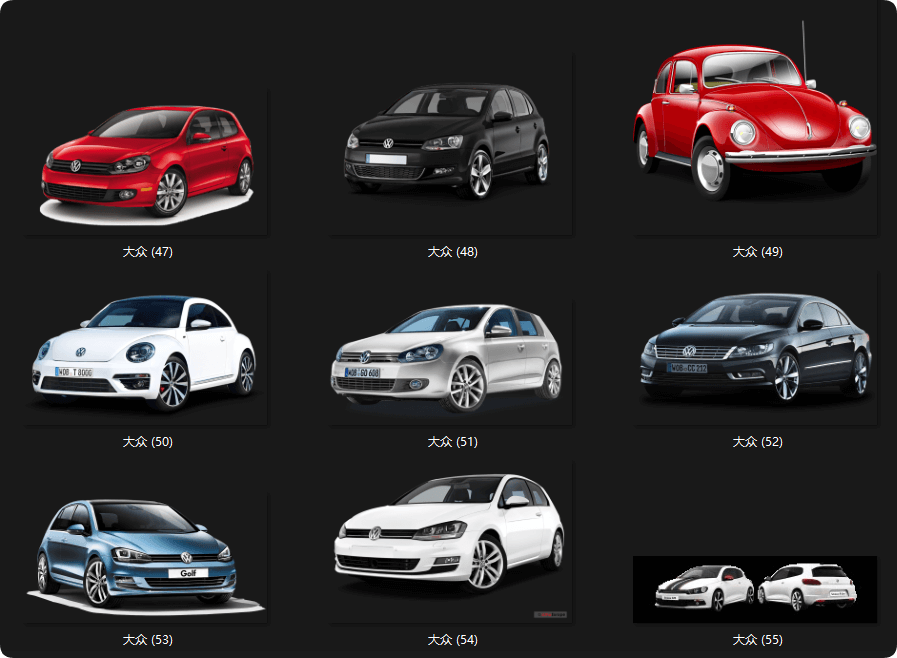
Task: Click the file name 大众 (53)
Action: point(148,640)
